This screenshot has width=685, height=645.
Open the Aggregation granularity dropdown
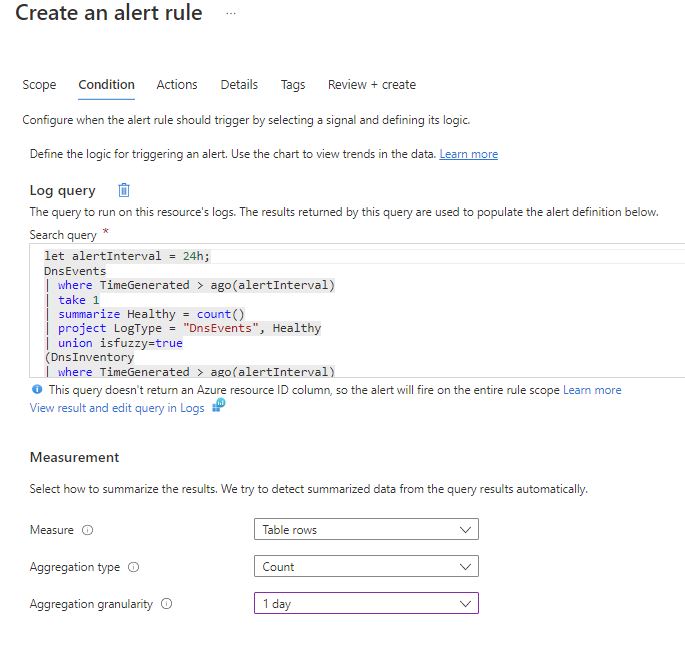[x=366, y=604]
